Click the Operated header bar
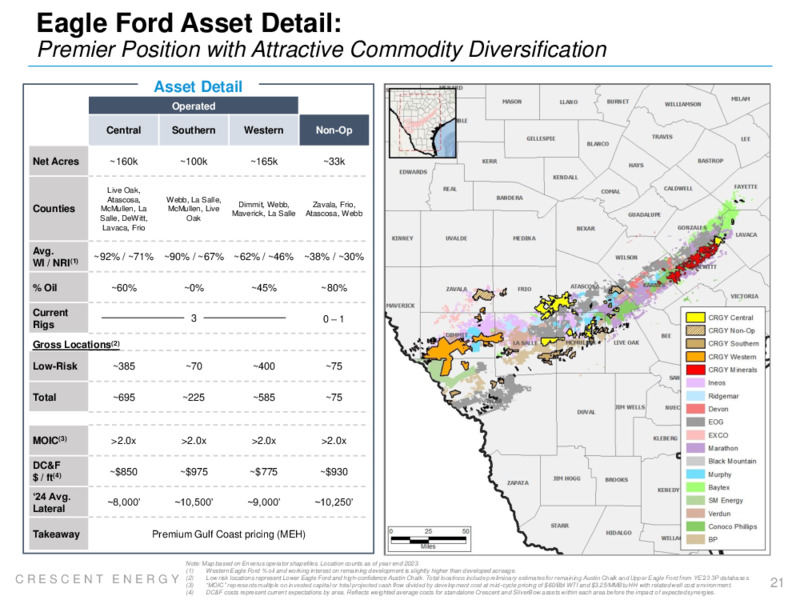Image resolution: width=800 pixels, height=600 pixels. click(193, 106)
